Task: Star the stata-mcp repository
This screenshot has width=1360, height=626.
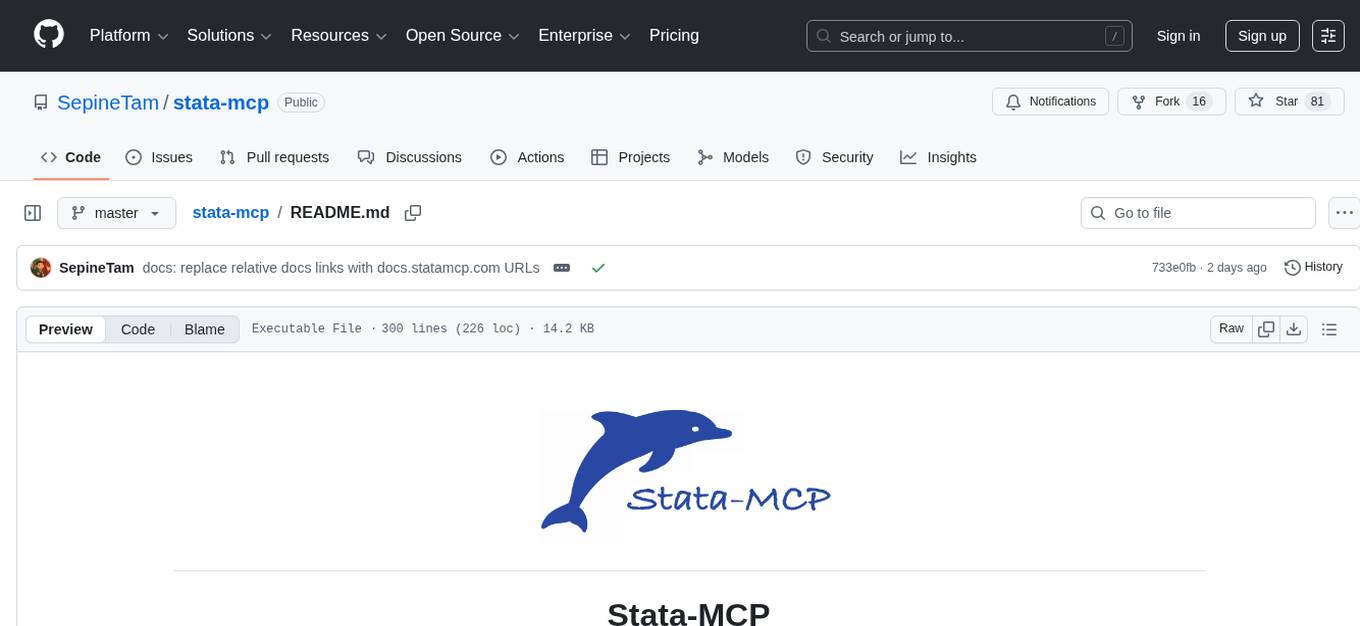Action: [1285, 101]
